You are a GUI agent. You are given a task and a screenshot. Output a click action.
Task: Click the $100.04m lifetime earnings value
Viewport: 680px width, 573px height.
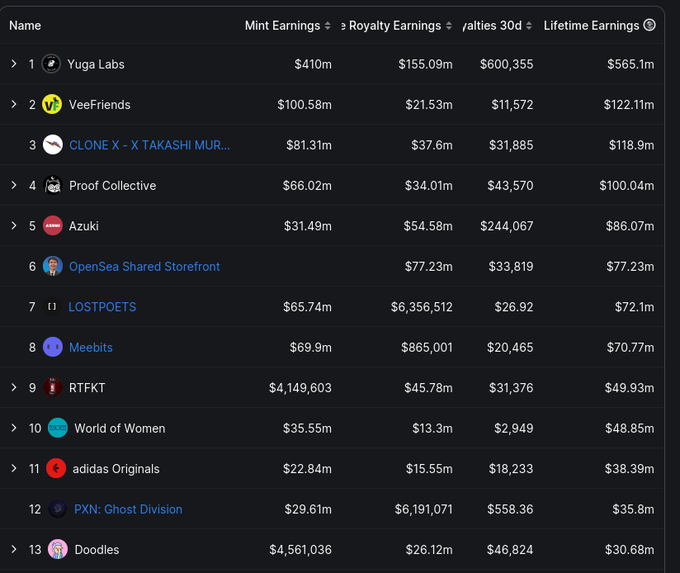(x=627, y=186)
